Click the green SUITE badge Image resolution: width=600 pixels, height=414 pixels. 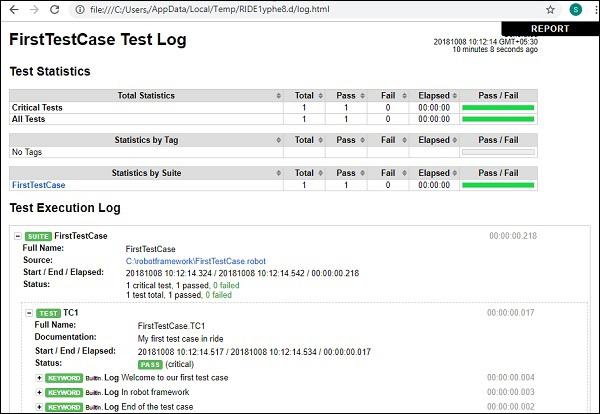point(38,236)
